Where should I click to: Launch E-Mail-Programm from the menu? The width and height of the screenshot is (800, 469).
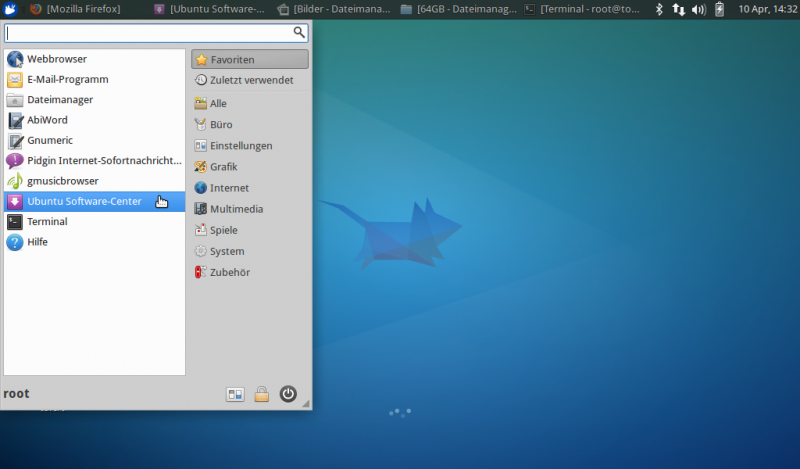tap(94, 80)
